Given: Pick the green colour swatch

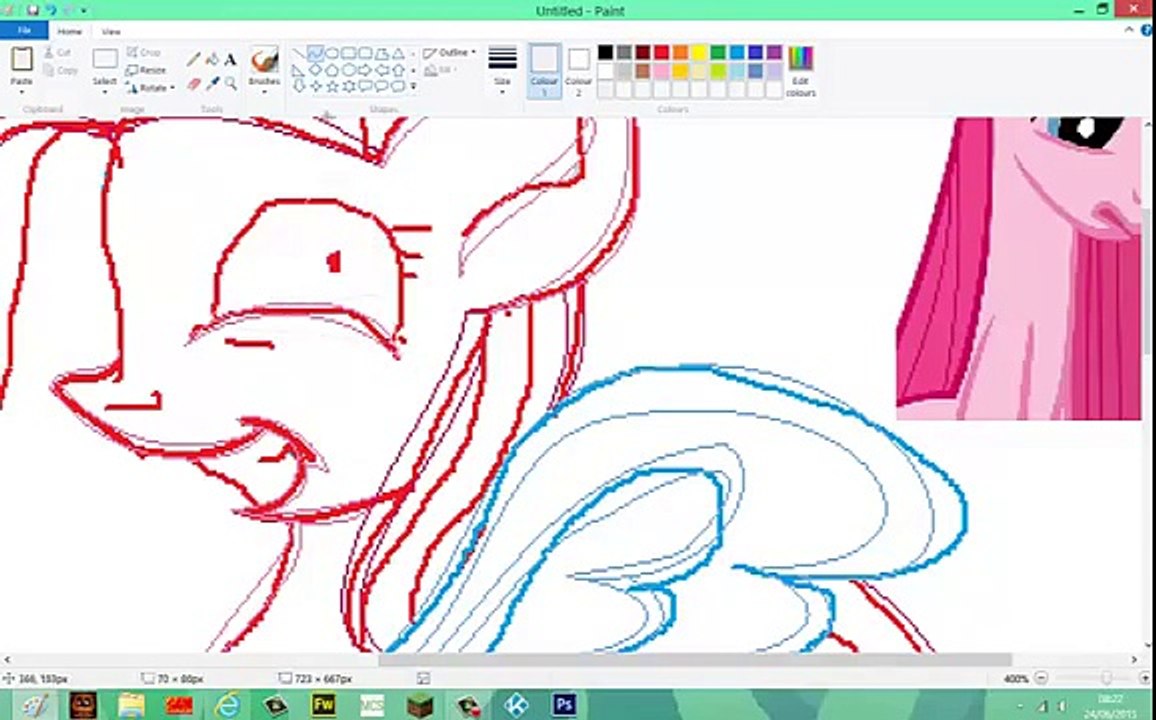Looking at the screenshot, I should tap(717, 52).
